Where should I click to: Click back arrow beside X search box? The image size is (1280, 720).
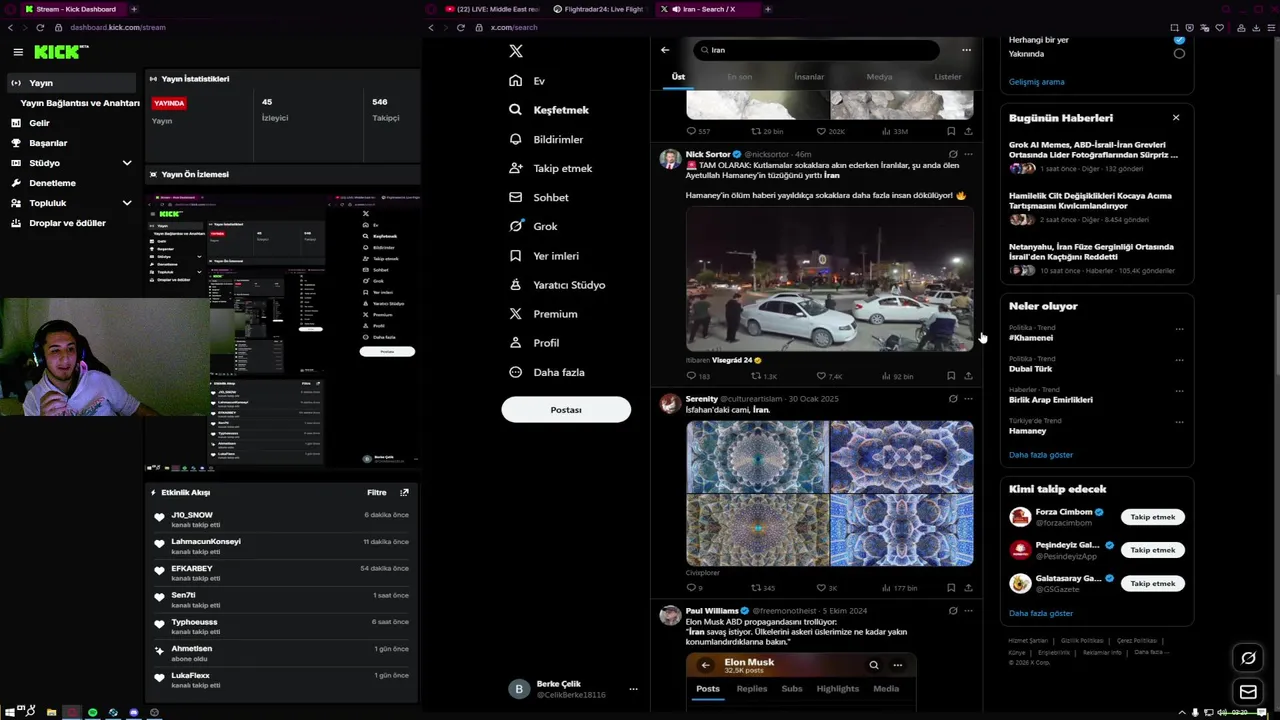[665, 50]
